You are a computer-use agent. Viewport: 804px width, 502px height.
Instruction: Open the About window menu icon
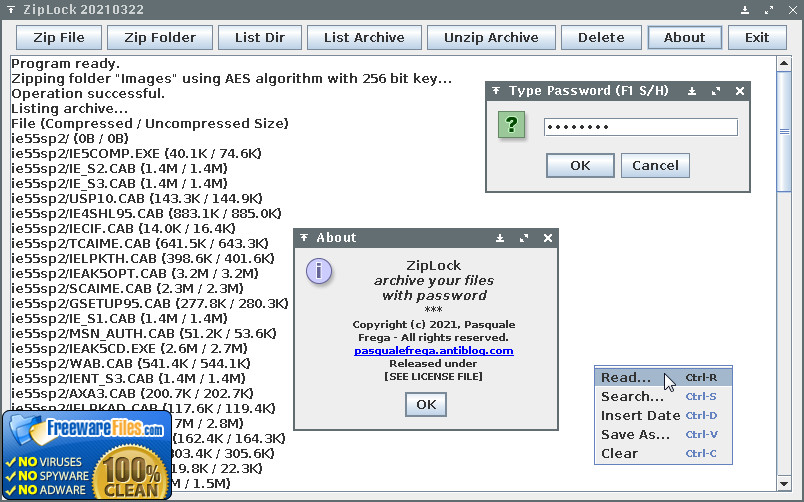[304, 237]
